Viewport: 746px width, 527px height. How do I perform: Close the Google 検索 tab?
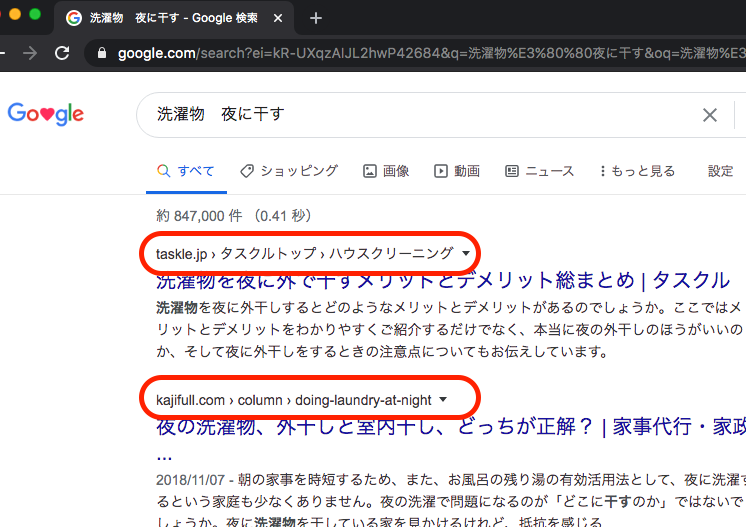(x=278, y=19)
